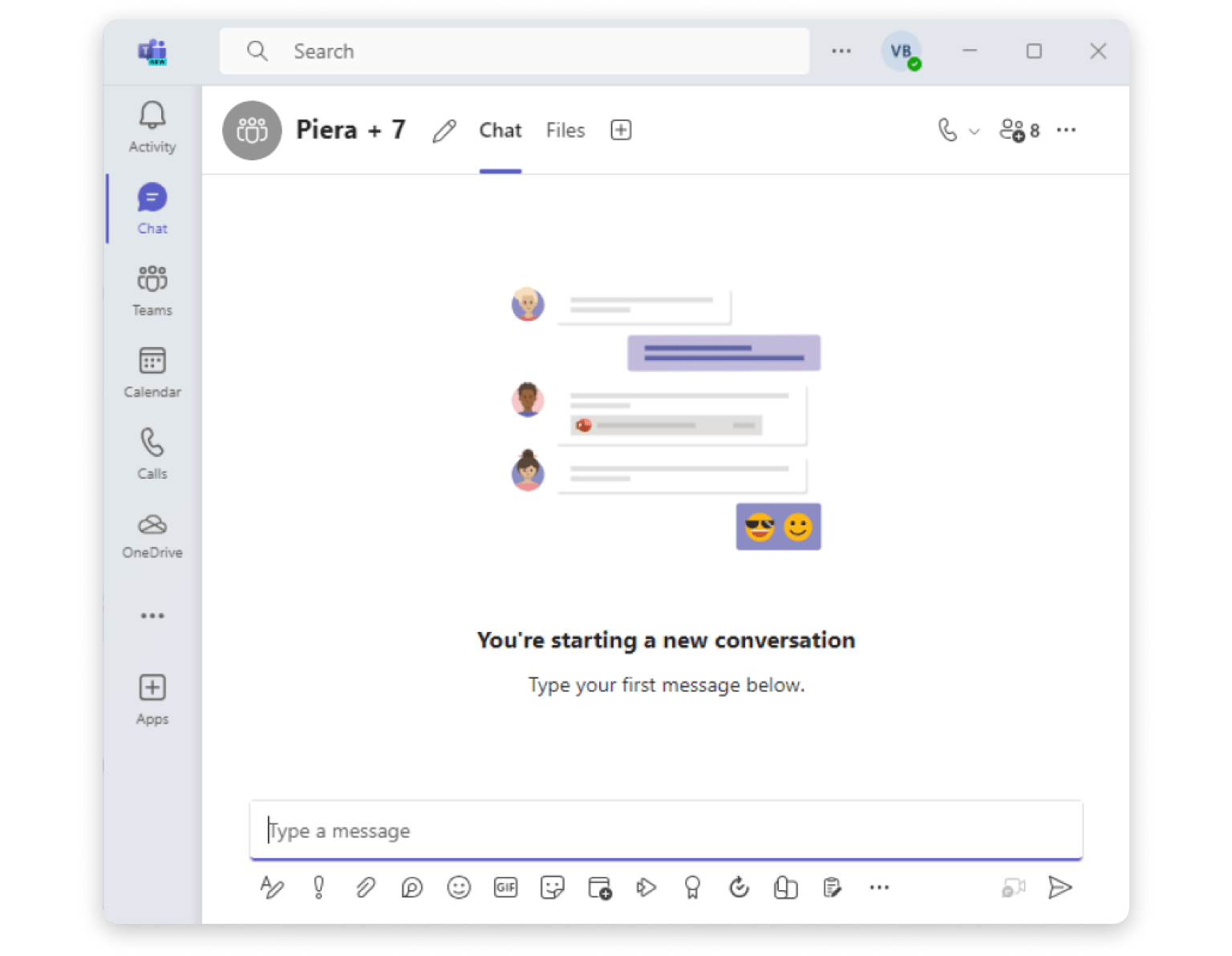Click the Type a message field

pyautogui.click(x=666, y=831)
